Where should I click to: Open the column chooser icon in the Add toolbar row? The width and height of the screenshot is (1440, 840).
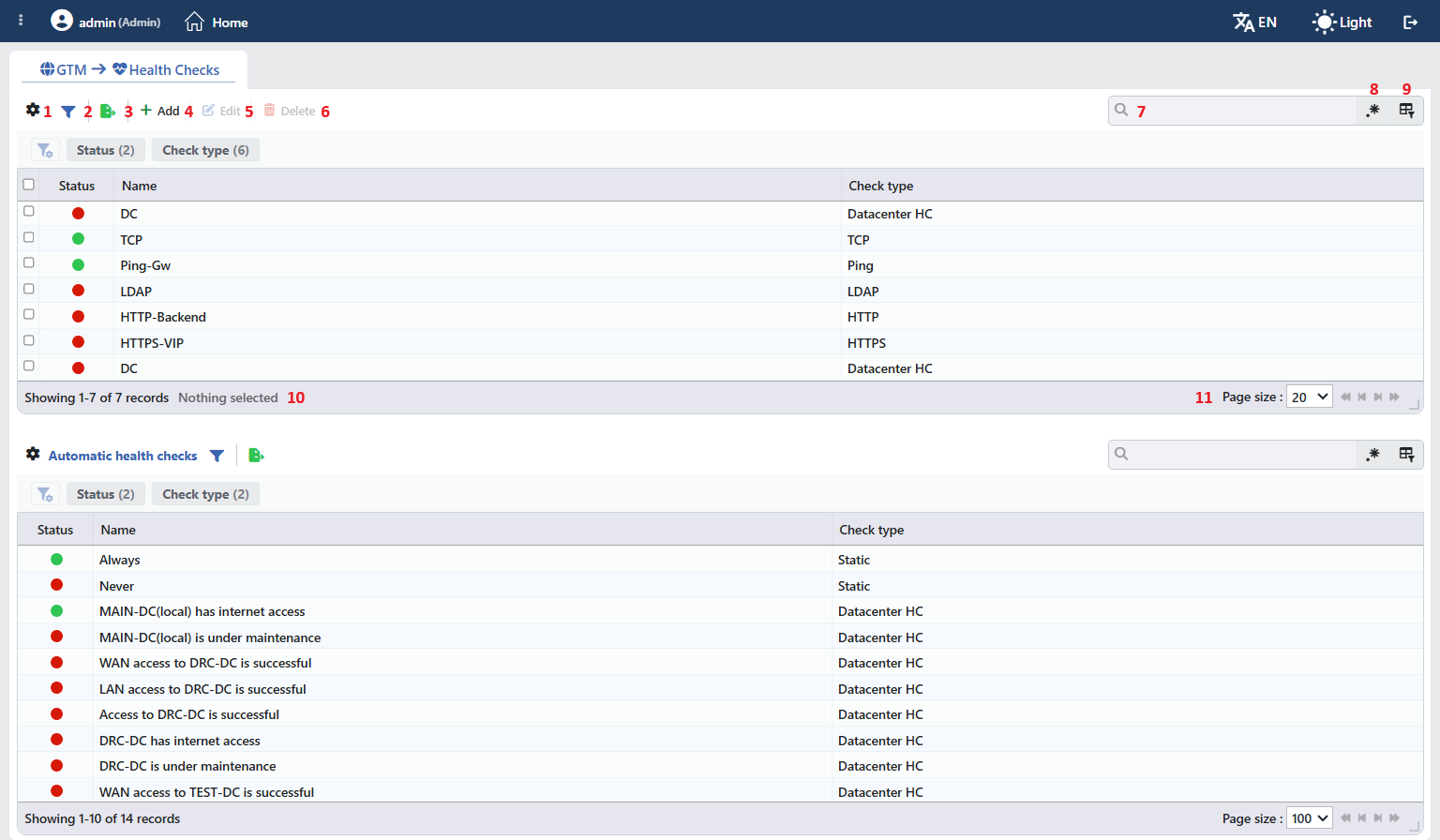(1406, 111)
